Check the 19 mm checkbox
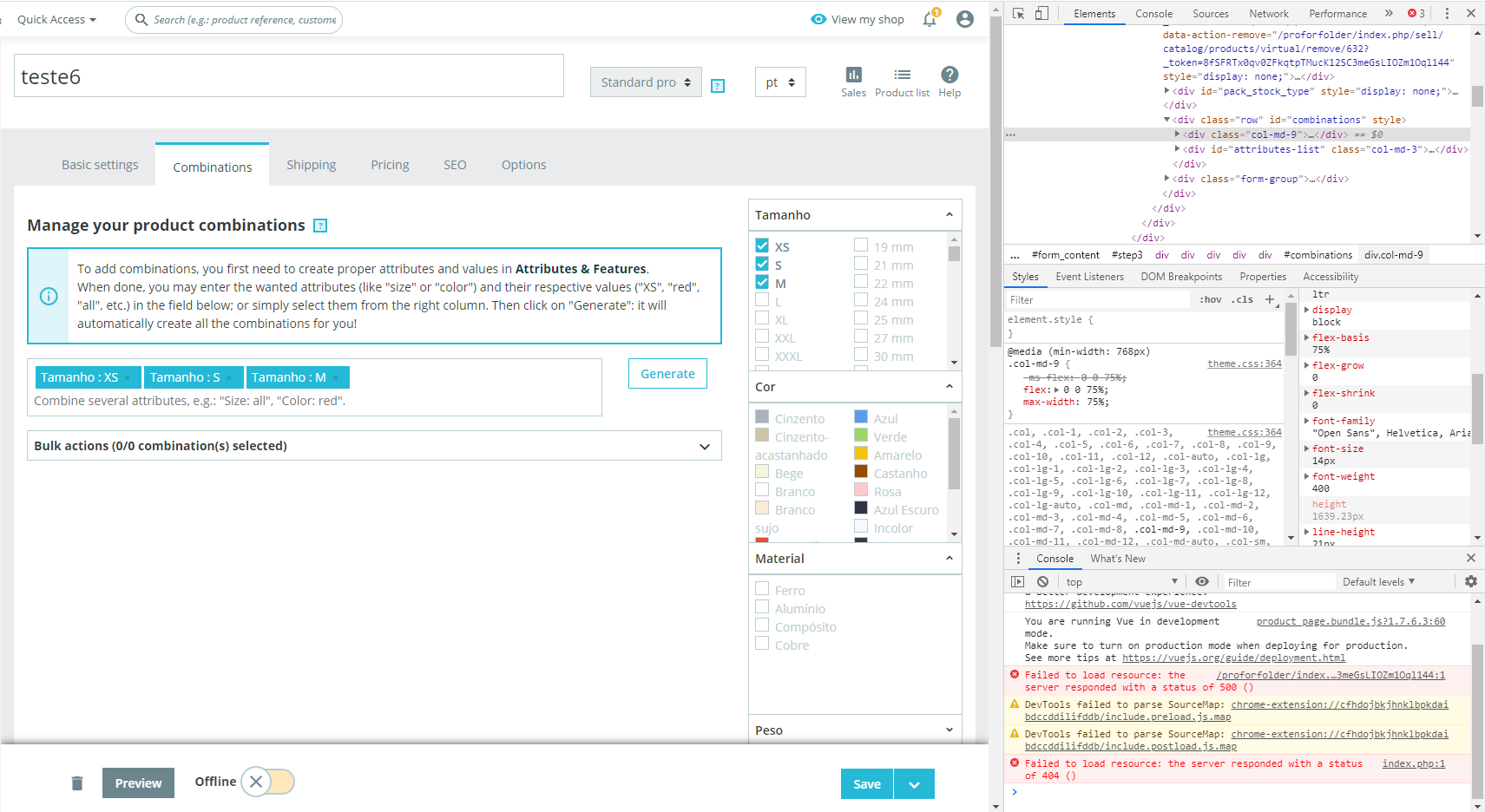 [861, 246]
